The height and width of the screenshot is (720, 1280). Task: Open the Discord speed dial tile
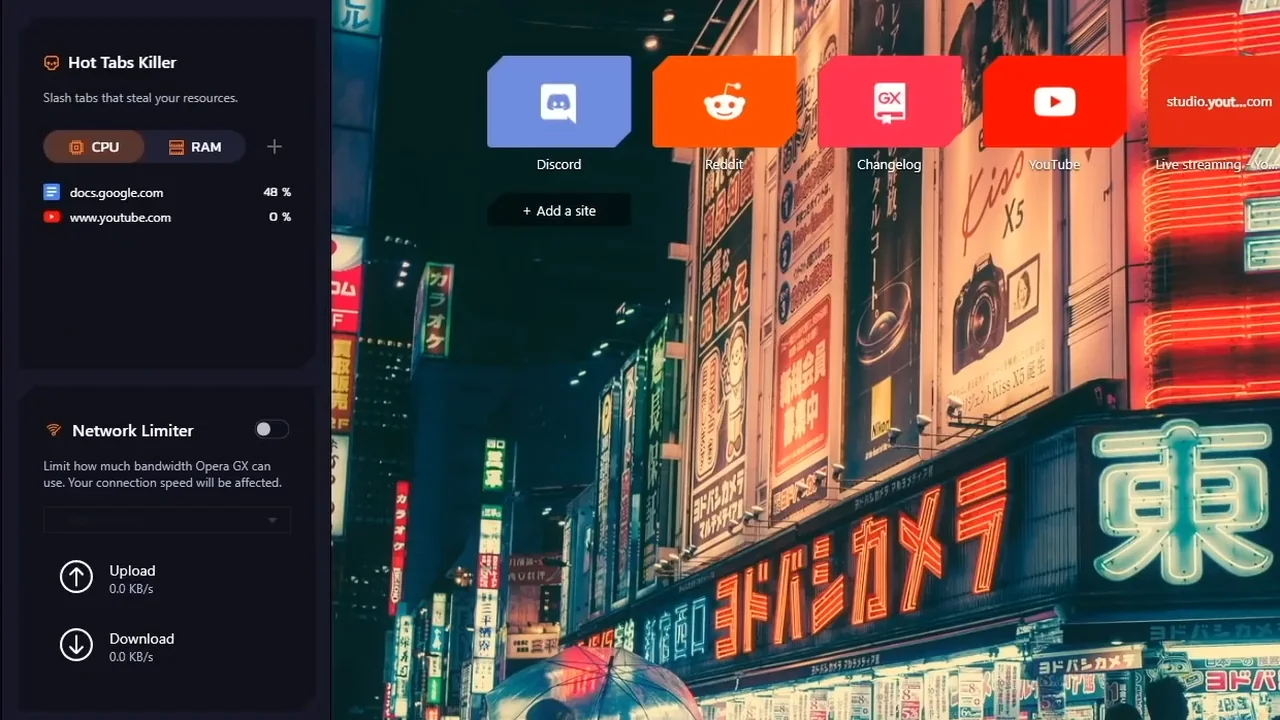click(x=559, y=102)
